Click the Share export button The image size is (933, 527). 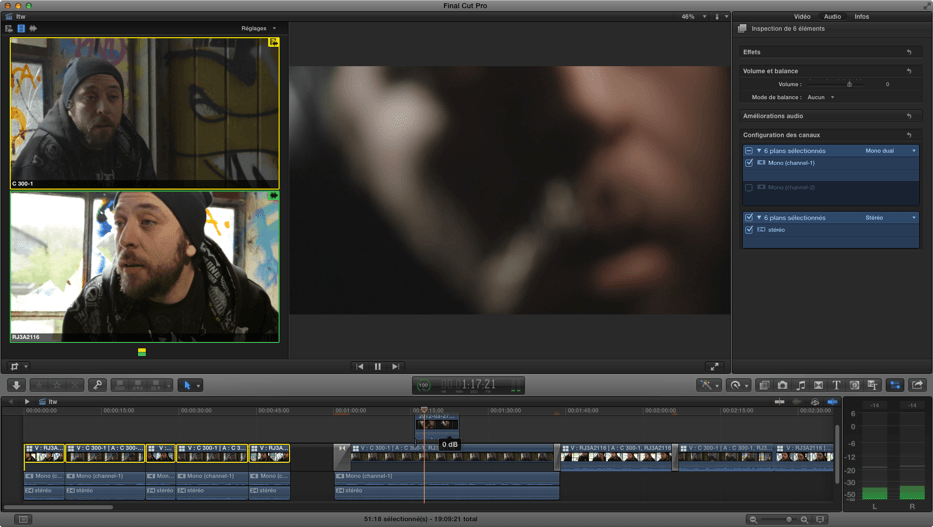[x=918, y=385]
